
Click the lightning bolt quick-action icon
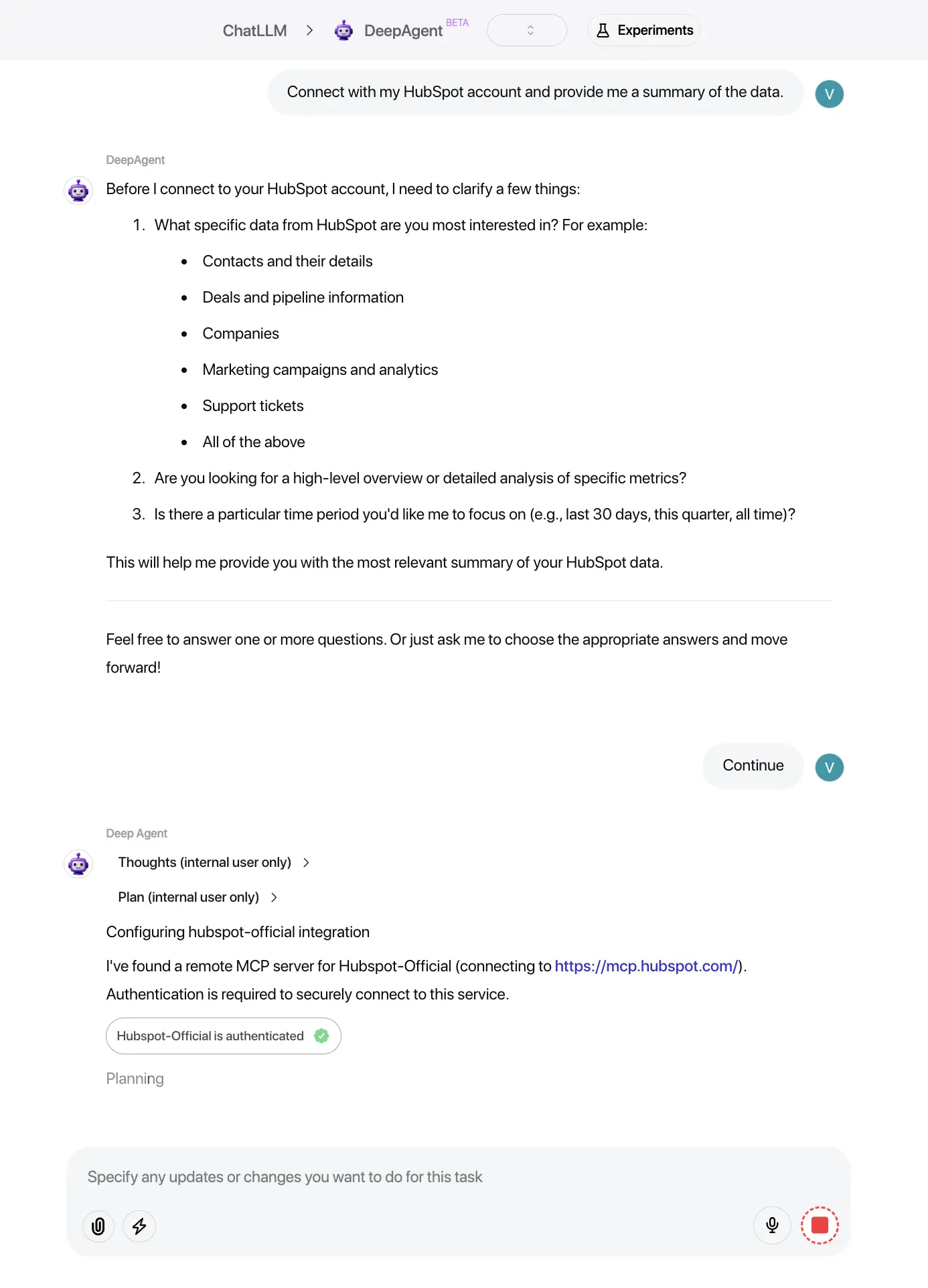tap(139, 1226)
